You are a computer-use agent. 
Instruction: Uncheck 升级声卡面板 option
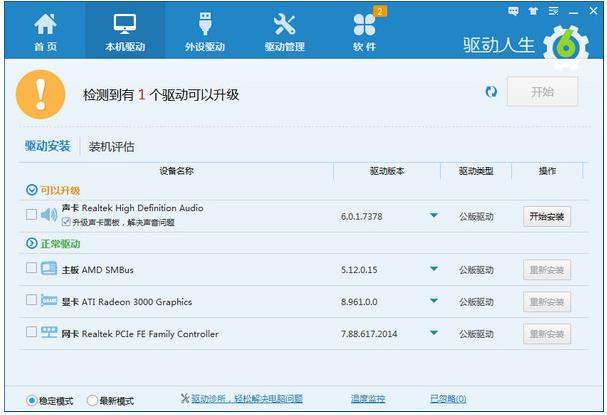tap(66, 222)
